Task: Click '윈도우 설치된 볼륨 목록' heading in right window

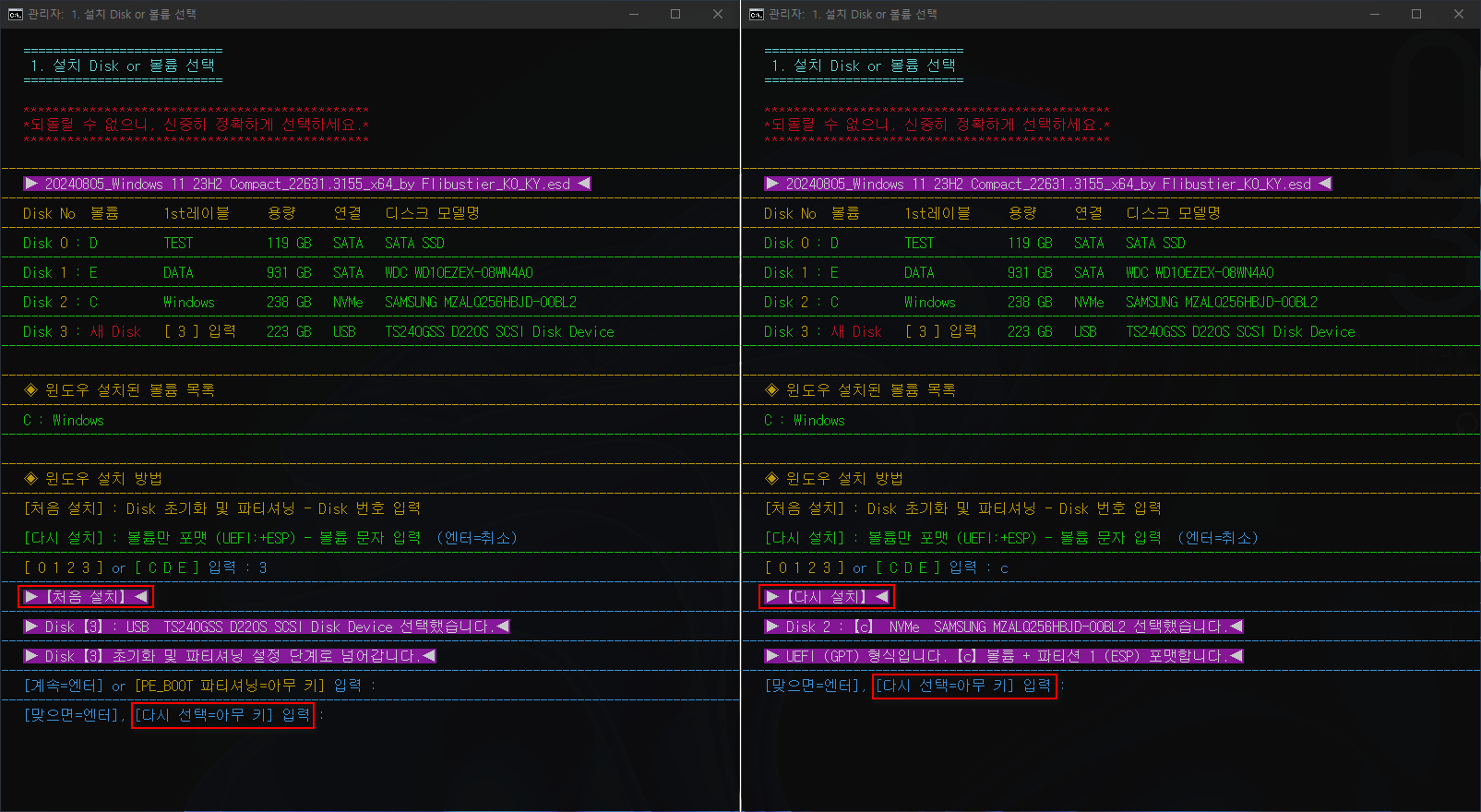Action: 860,390
